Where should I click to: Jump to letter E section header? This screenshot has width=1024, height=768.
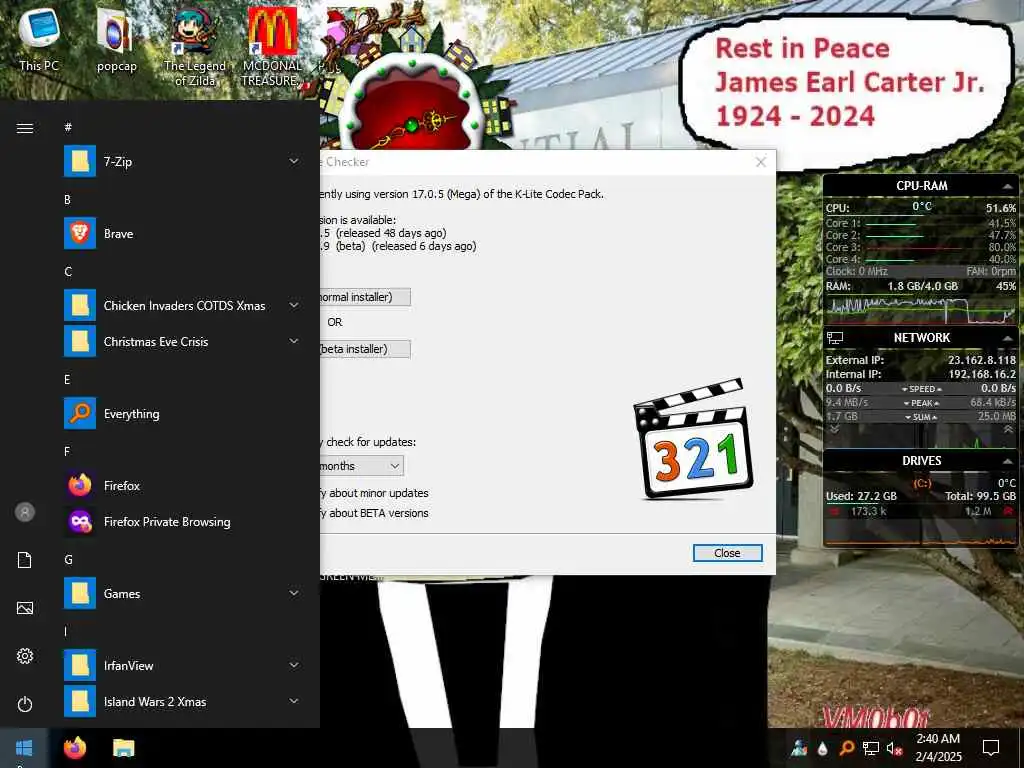tap(67, 379)
